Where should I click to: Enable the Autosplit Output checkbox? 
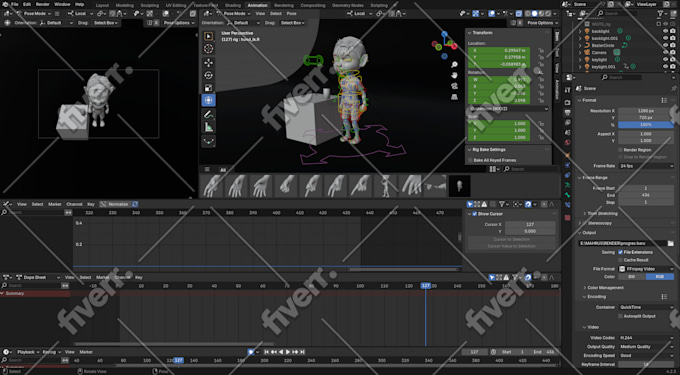click(620, 316)
